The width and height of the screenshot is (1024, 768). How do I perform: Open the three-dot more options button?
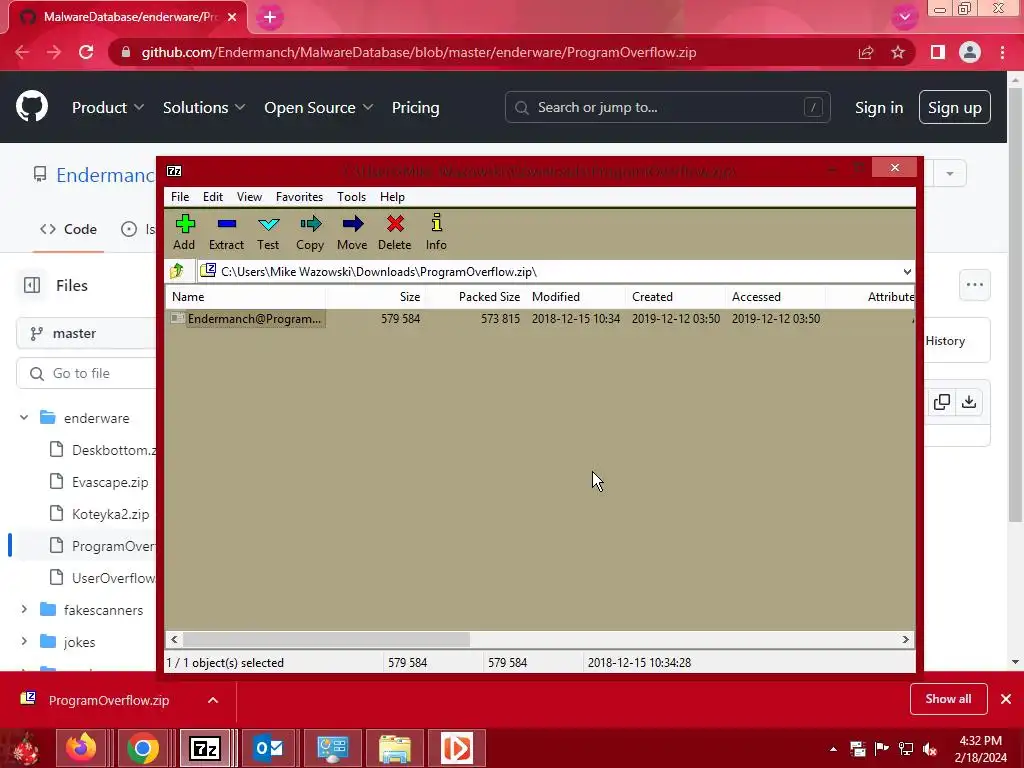(974, 285)
